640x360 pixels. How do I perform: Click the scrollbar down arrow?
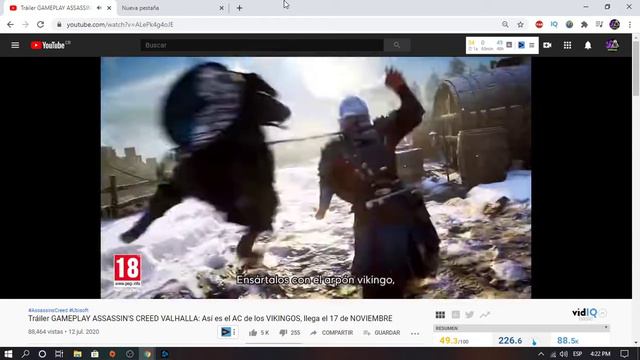tap(636, 344)
